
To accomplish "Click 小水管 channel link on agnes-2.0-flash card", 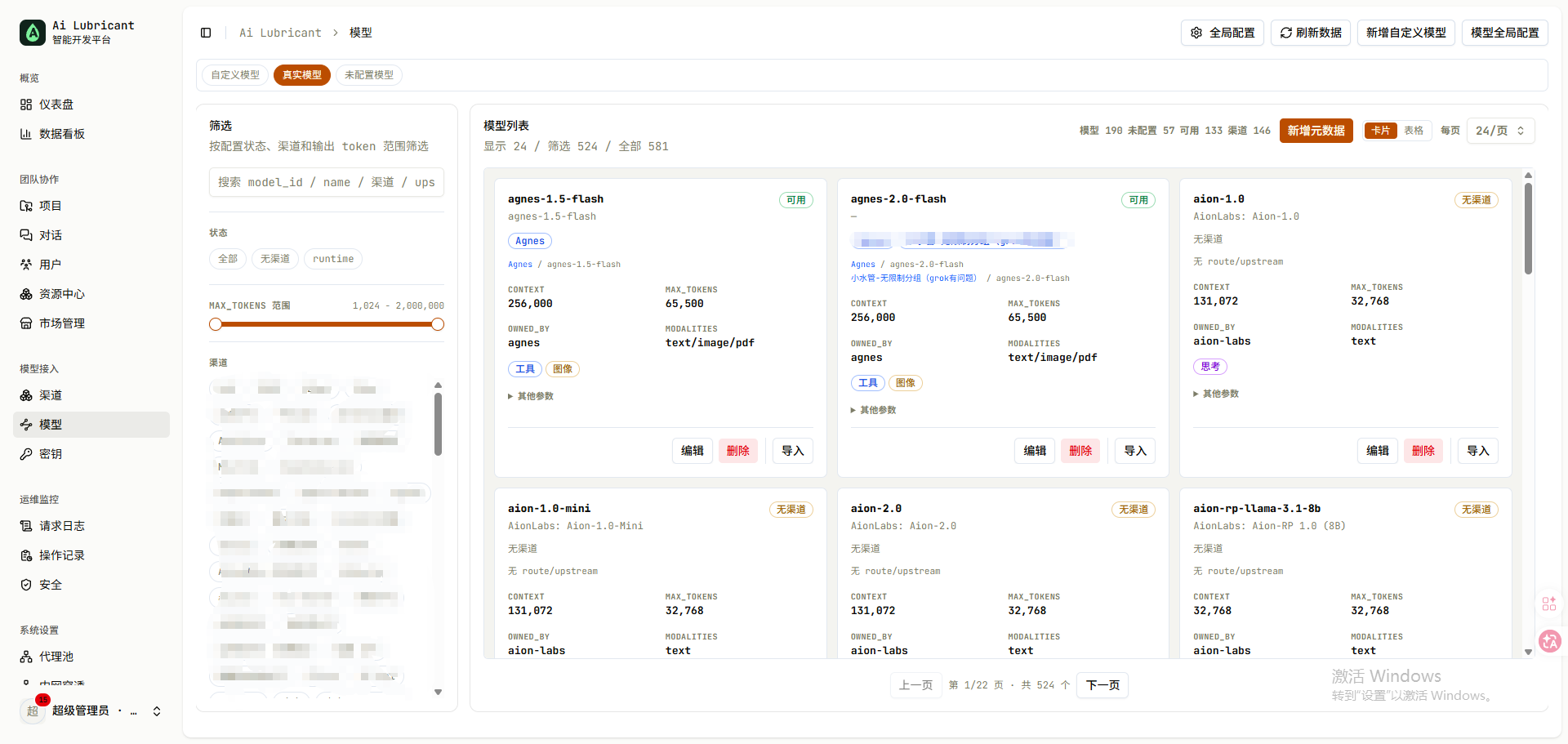I will [x=913, y=278].
